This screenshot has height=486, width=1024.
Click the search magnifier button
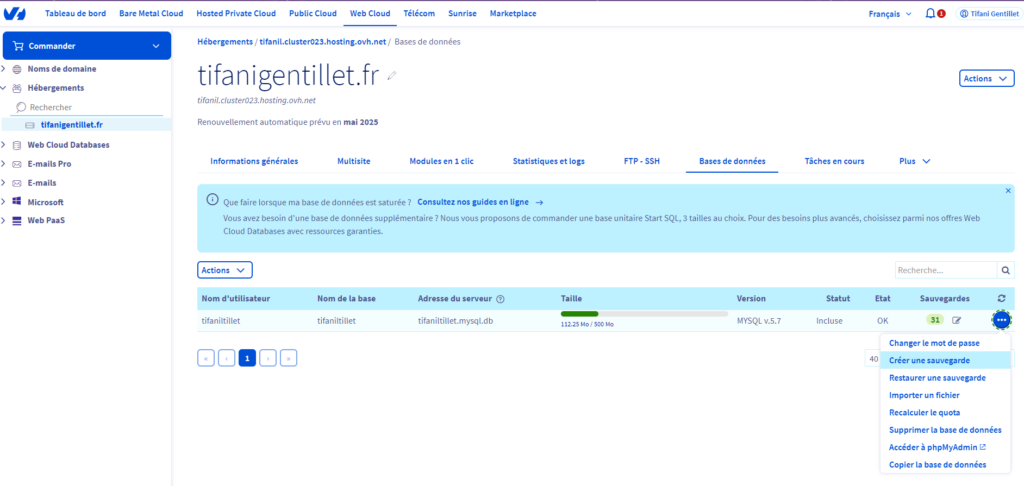click(1006, 270)
